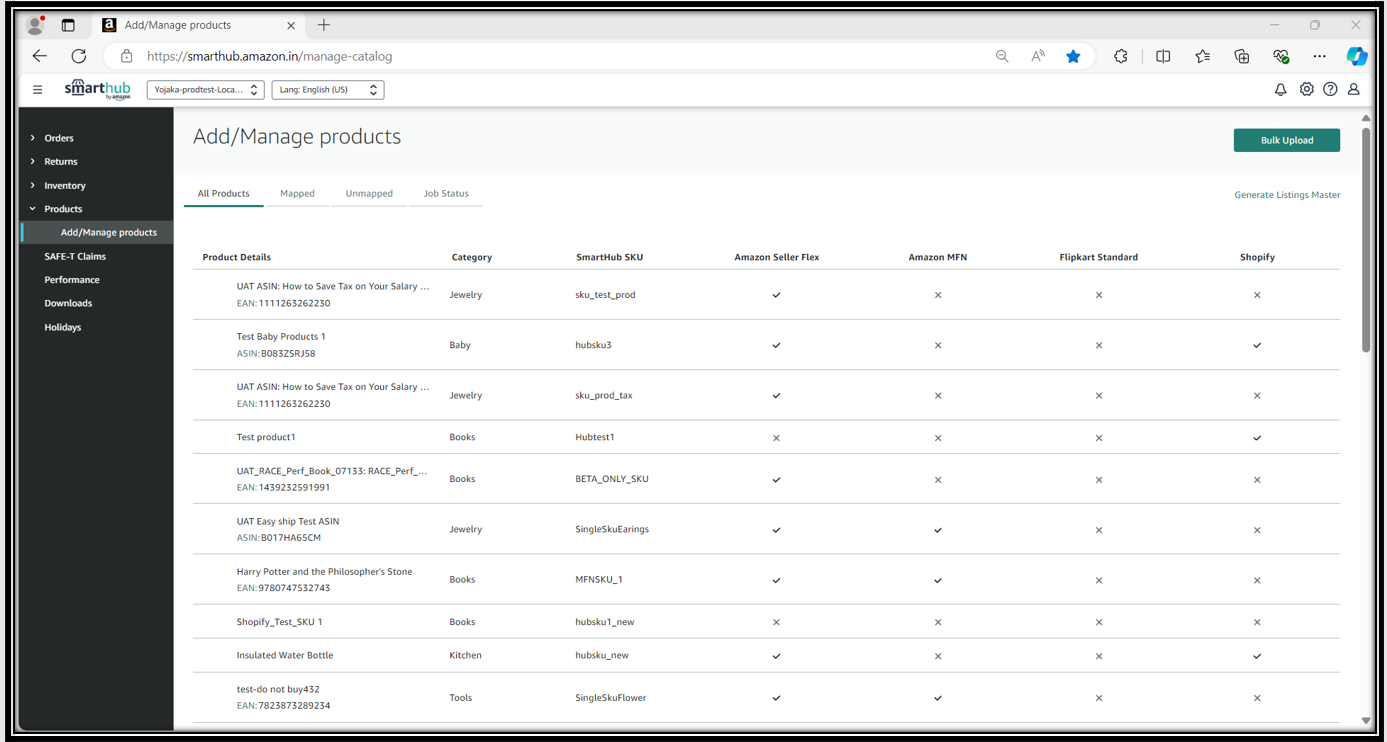Viewport: 1387px width, 742px height.
Task: Open the user account icon
Action: point(1353,90)
